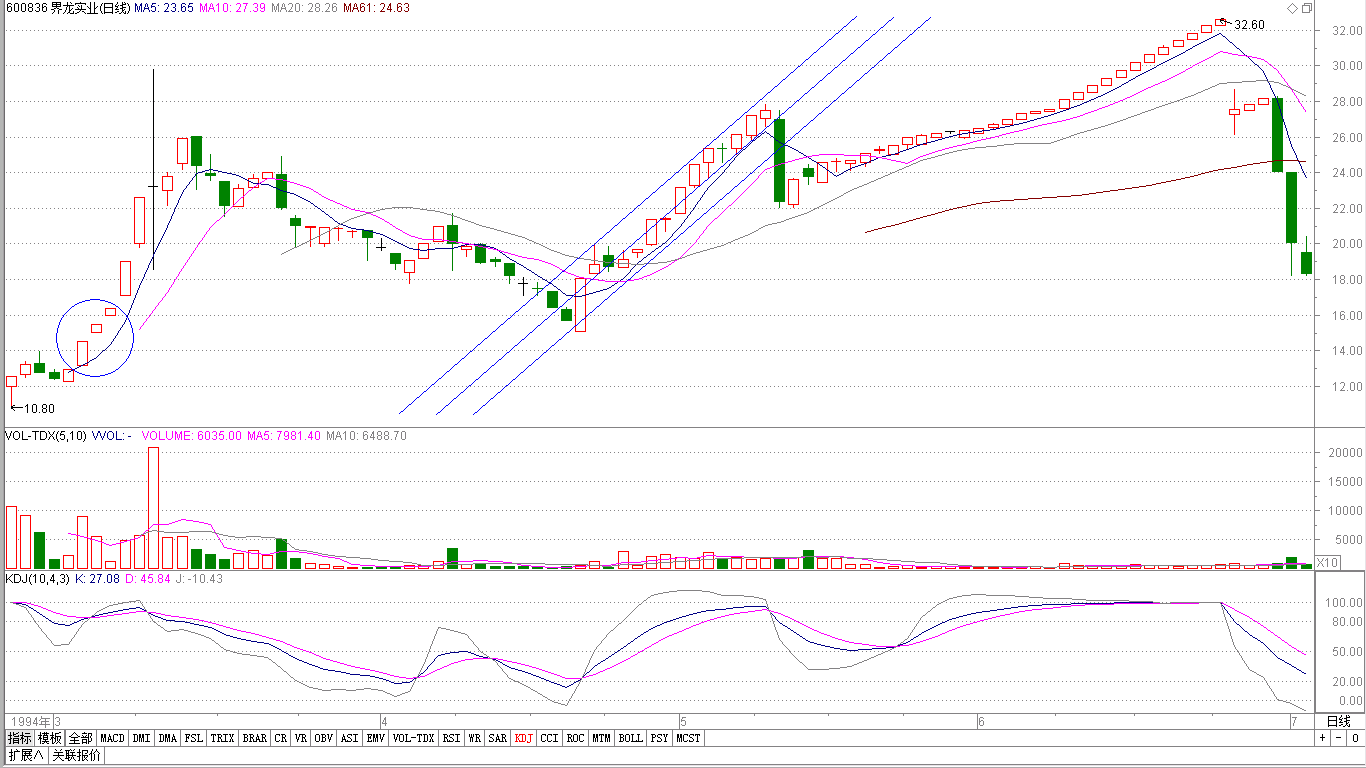Select the red KDJ indicator tab
1366x768 pixels.
[x=523, y=738]
